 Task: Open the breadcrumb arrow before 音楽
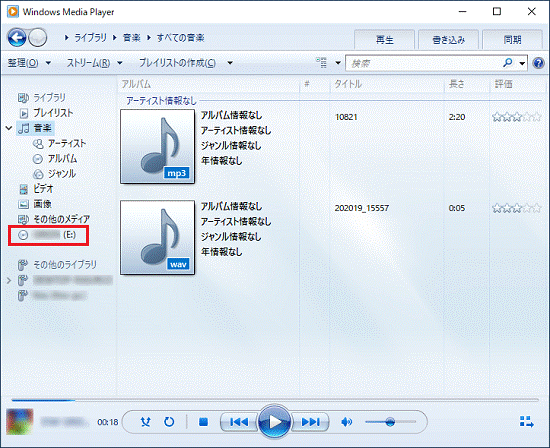tap(115, 38)
